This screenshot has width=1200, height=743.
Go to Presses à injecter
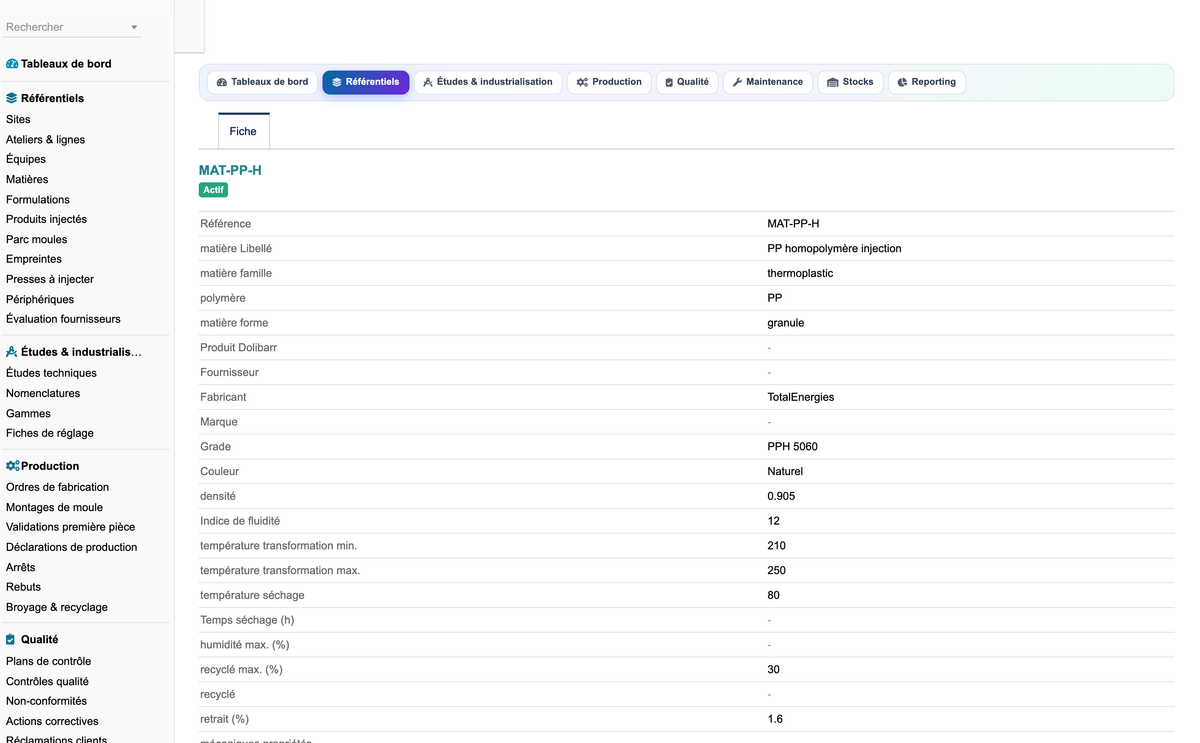[x=50, y=279]
